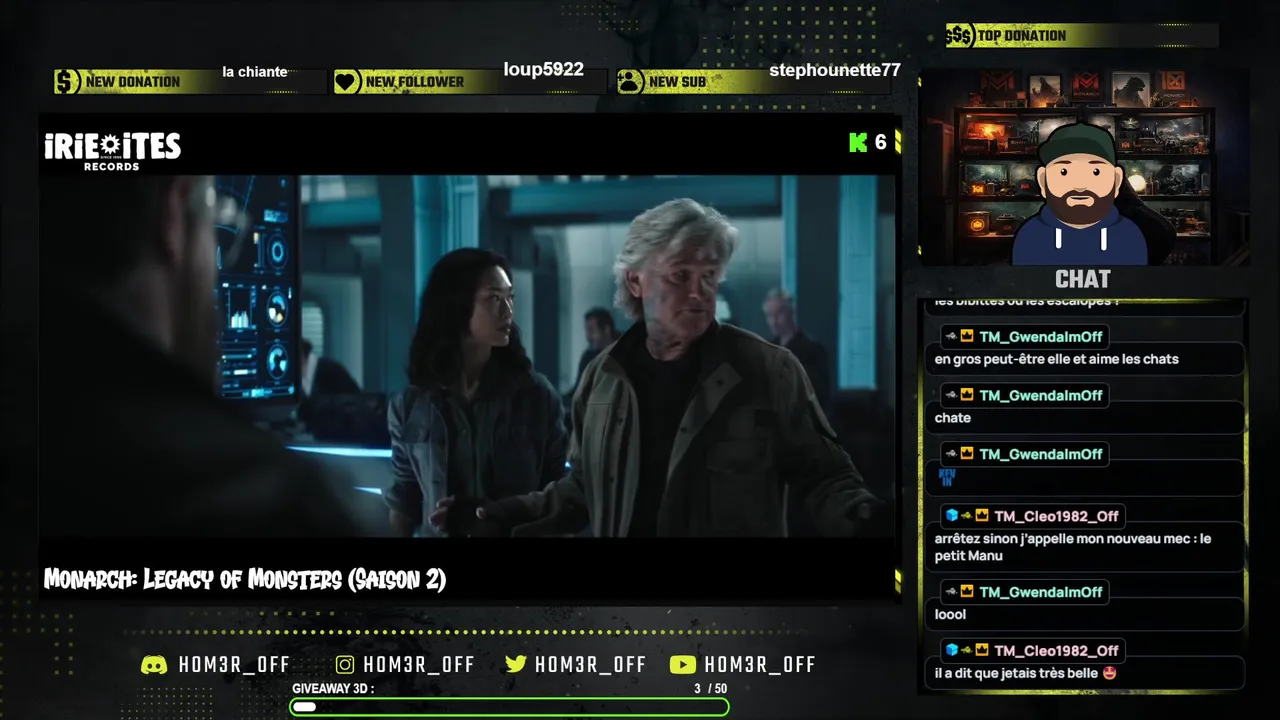This screenshot has height=720, width=1280.
Task: Click donor name 'la chiante'
Action: (x=255, y=72)
